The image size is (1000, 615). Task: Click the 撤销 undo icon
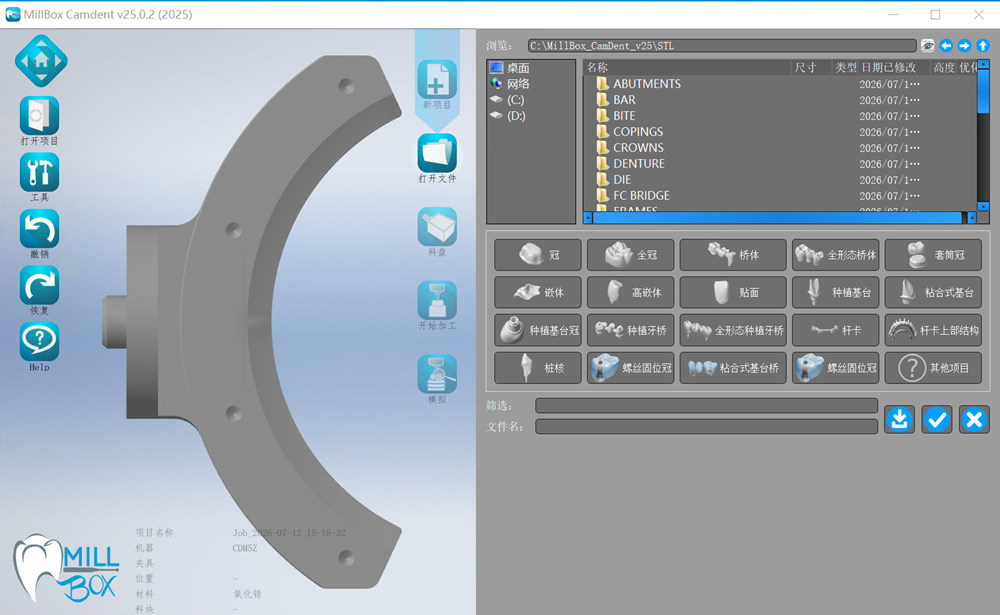point(40,228)
